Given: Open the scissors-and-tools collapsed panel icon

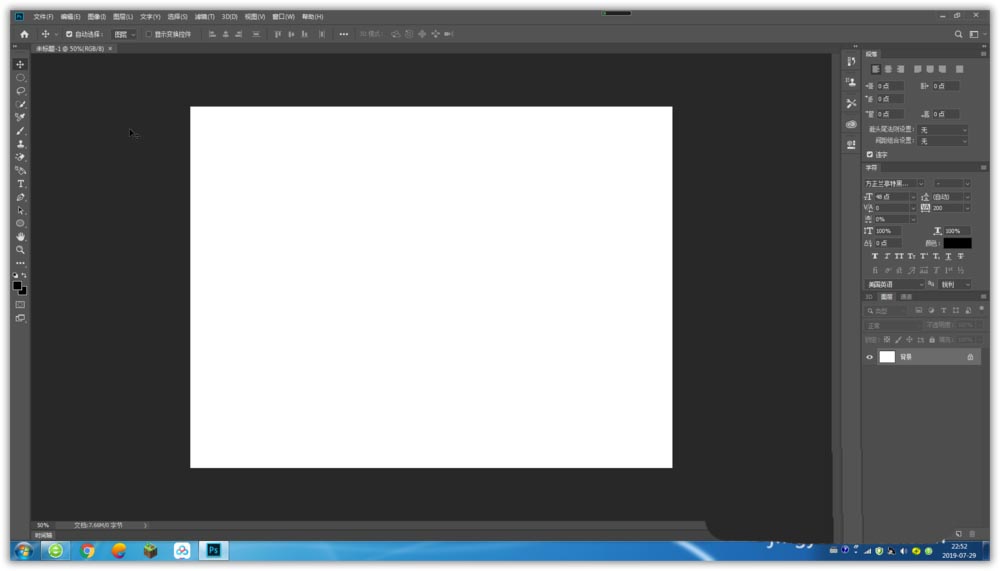Looking at the screenshot, I should [x=851, y=103].
